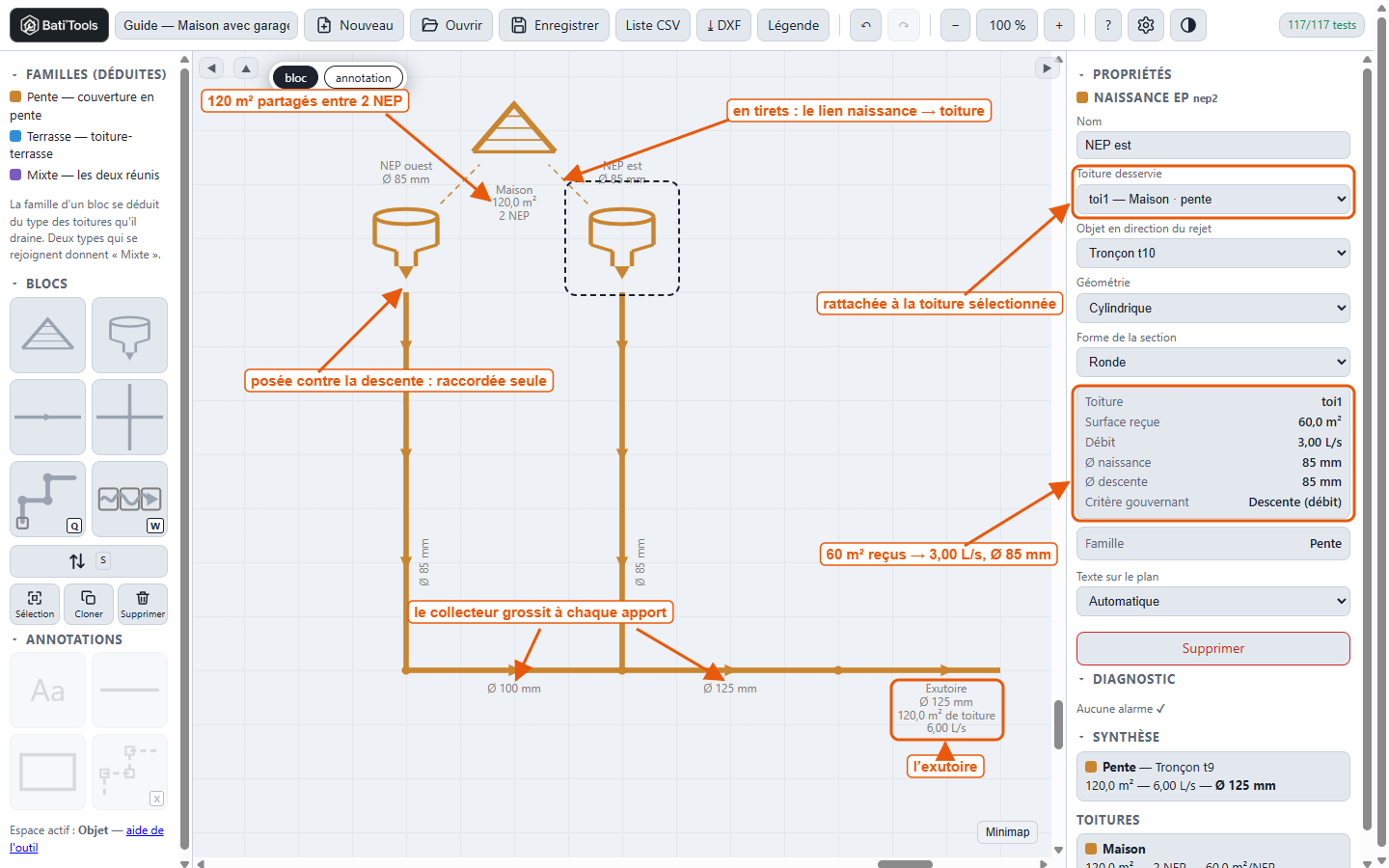Viewport: 1389px width, 868px height.
Task: Open the settings gear
Action: (1146, 25)
